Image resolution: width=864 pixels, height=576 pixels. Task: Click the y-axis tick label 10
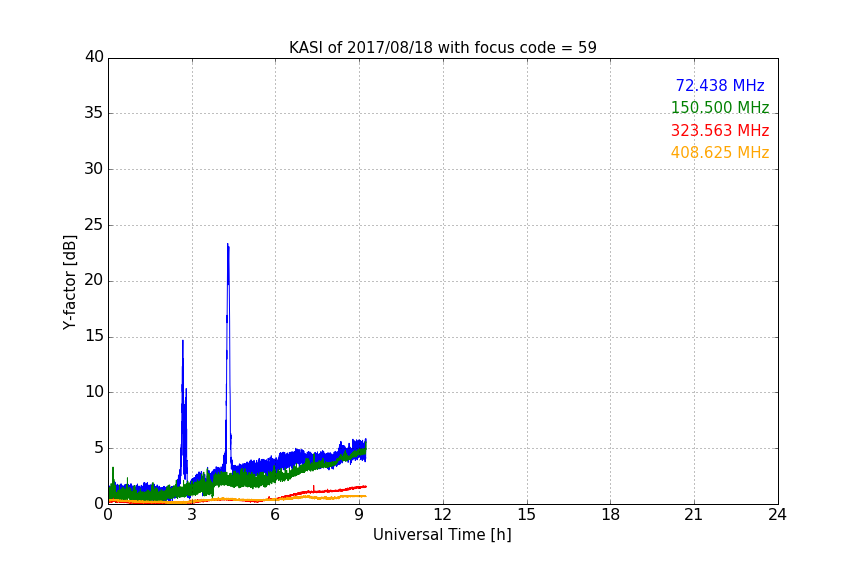pos(94,392)
